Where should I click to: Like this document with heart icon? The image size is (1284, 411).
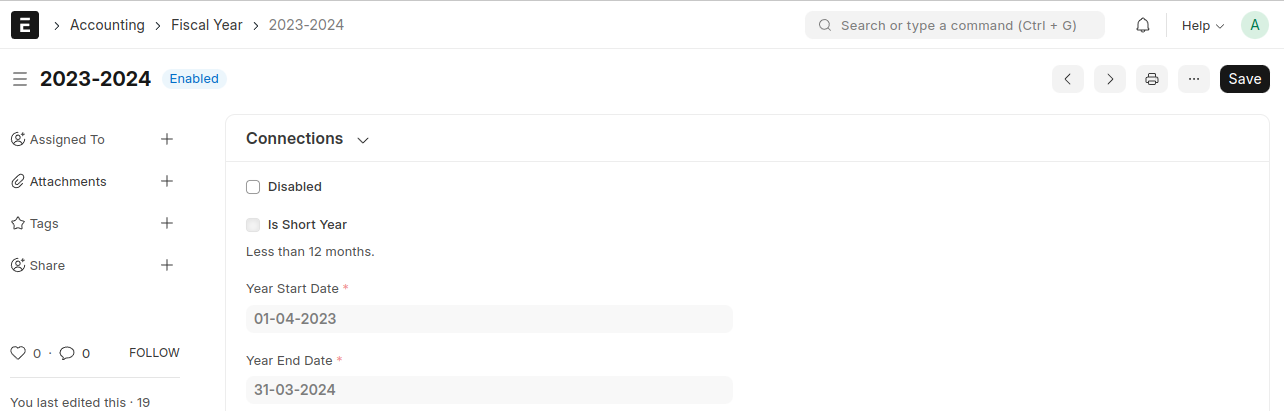point(18,353)
